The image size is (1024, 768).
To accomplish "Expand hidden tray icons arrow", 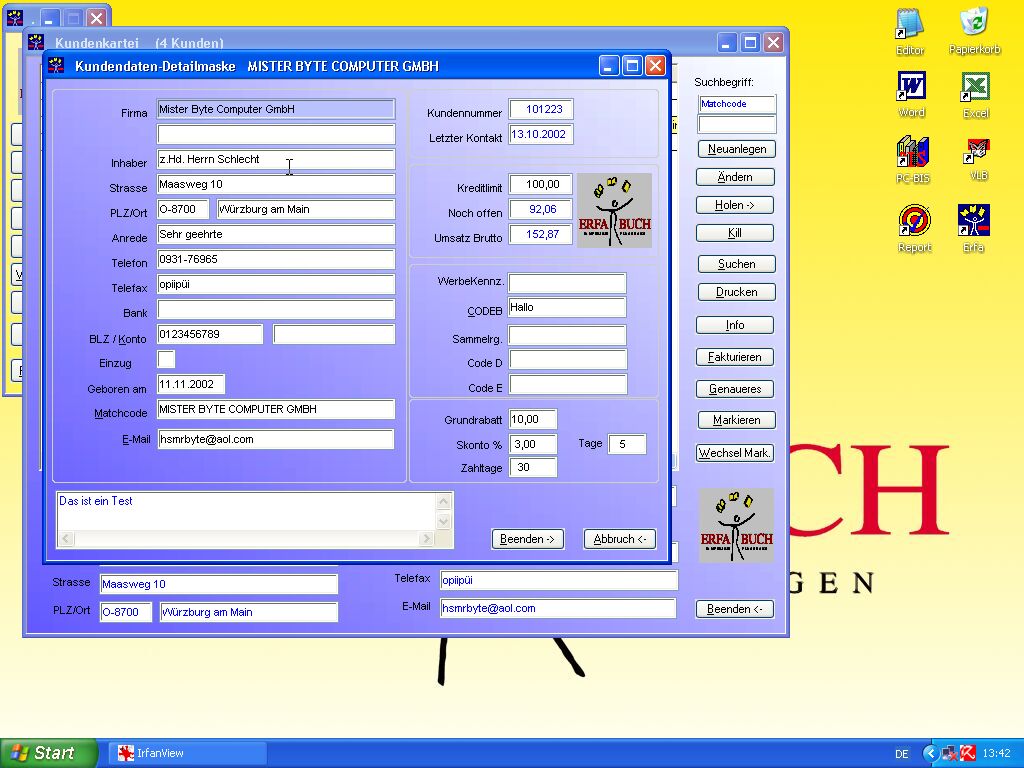I will (930, 753).
